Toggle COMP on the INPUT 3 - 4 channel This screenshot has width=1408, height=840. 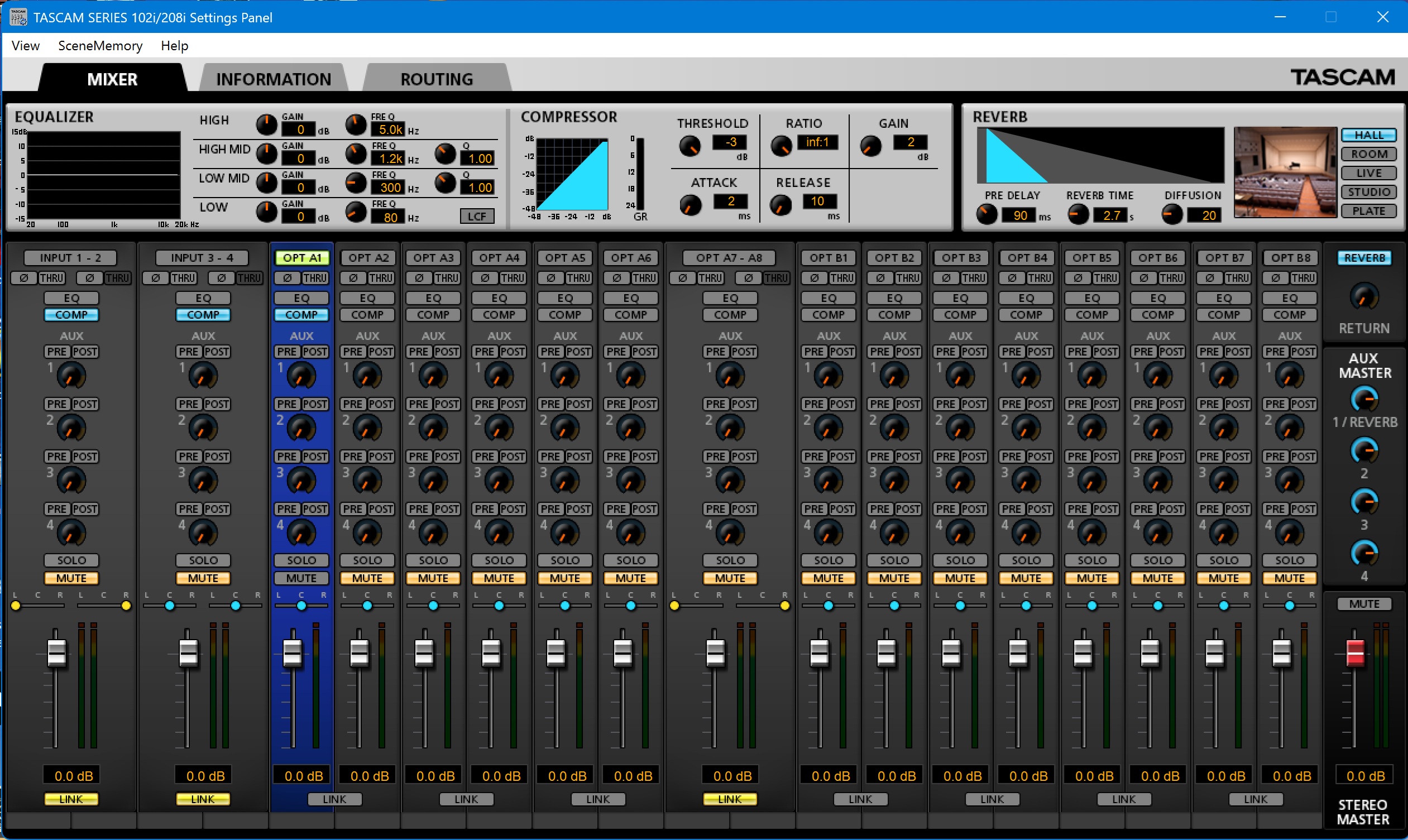pos(203,315)
